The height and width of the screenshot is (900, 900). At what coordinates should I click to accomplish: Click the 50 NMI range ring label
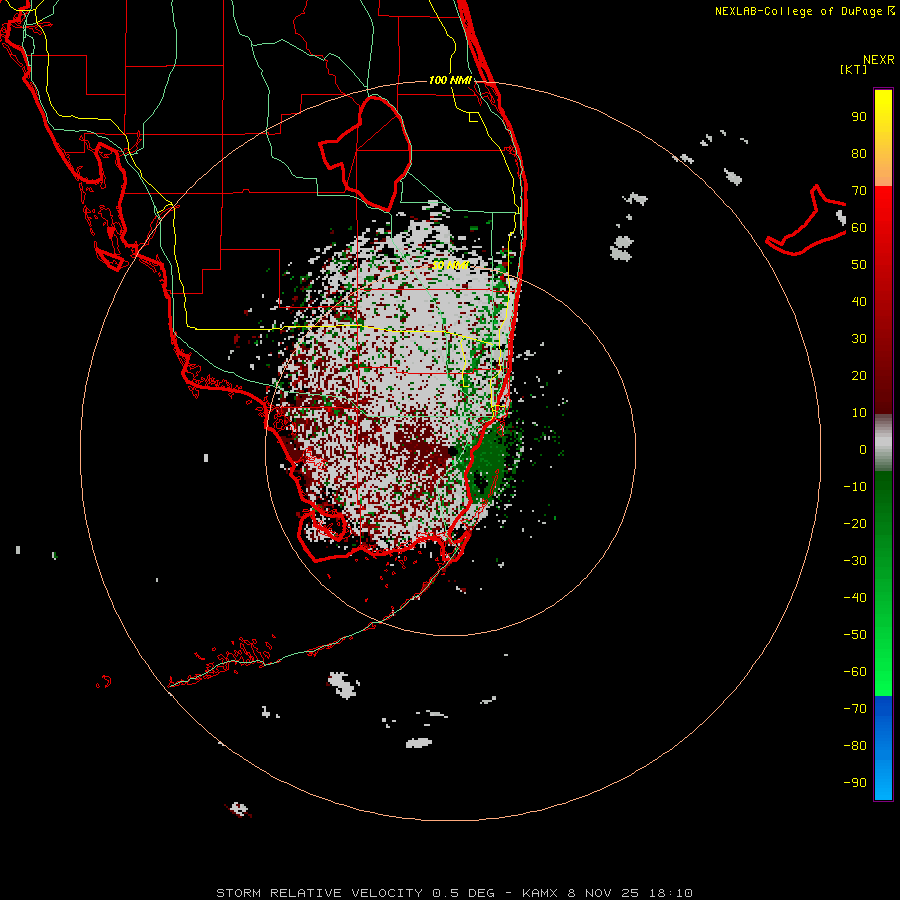point(450,265)
